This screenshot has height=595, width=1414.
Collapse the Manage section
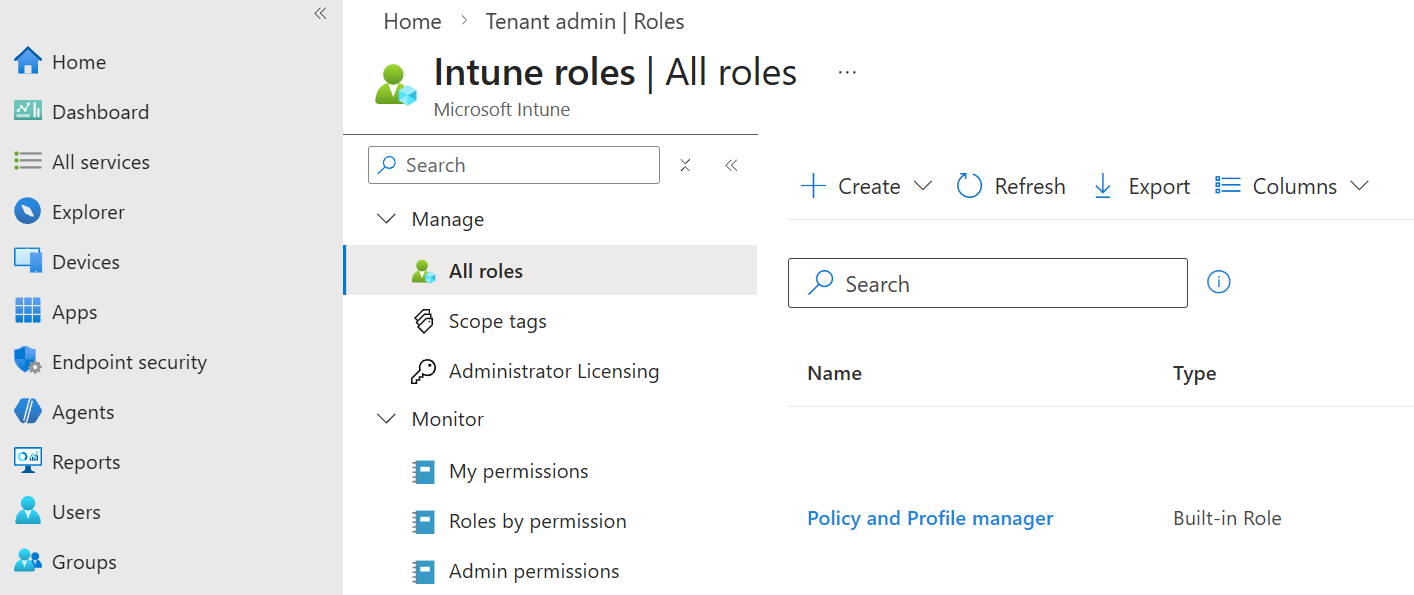(387, 218)
